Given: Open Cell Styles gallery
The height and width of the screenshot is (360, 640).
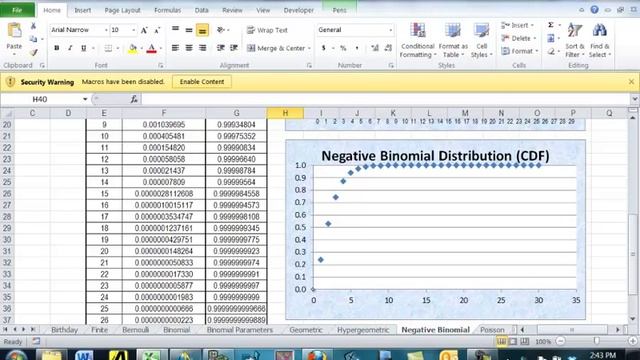Looking at the screenshot, I should point(482,40).
